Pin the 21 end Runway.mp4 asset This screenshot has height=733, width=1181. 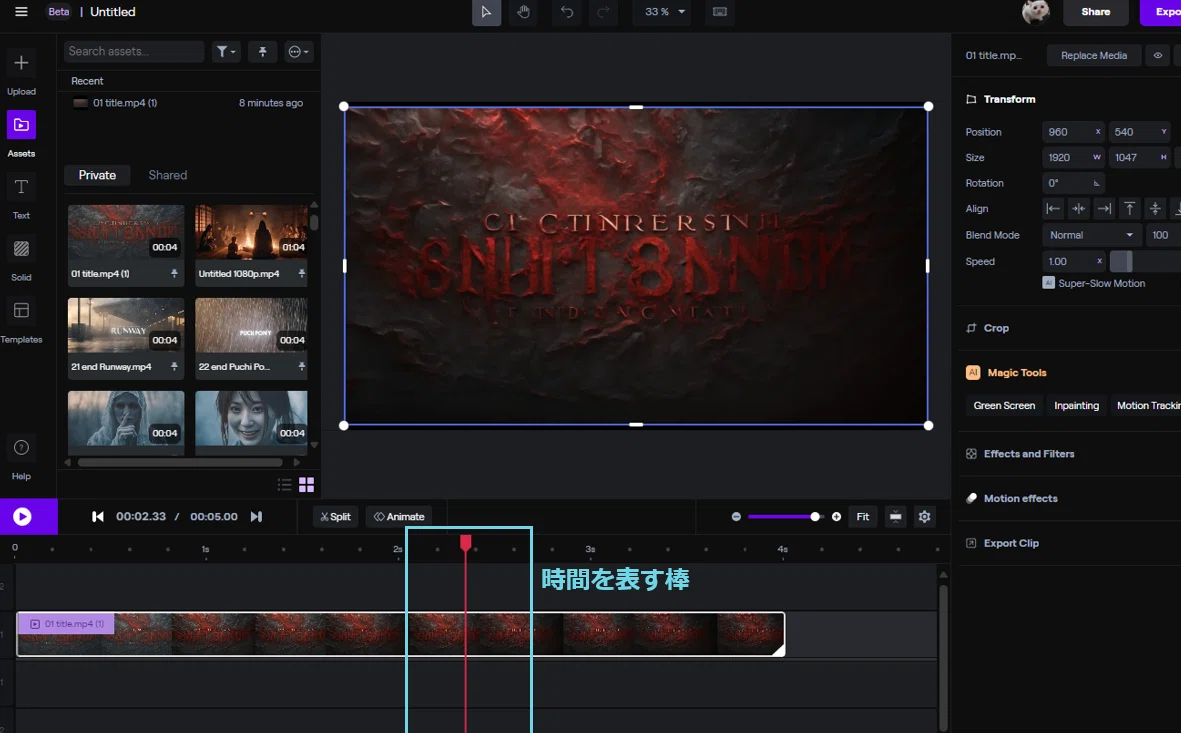click(x=174, y=366)
